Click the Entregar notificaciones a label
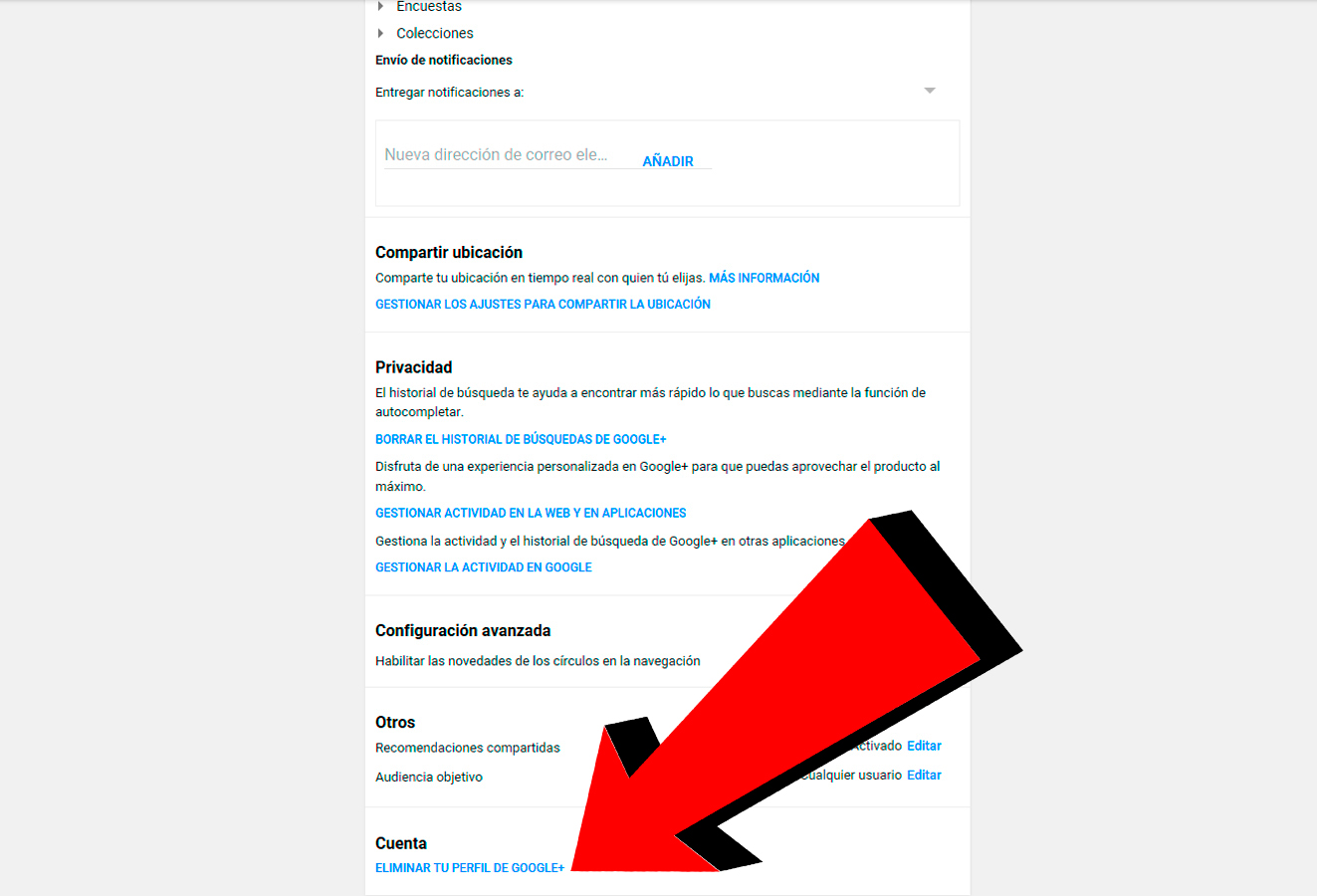The height and width of the screenshot is (896, 1317). click(449, 93)
